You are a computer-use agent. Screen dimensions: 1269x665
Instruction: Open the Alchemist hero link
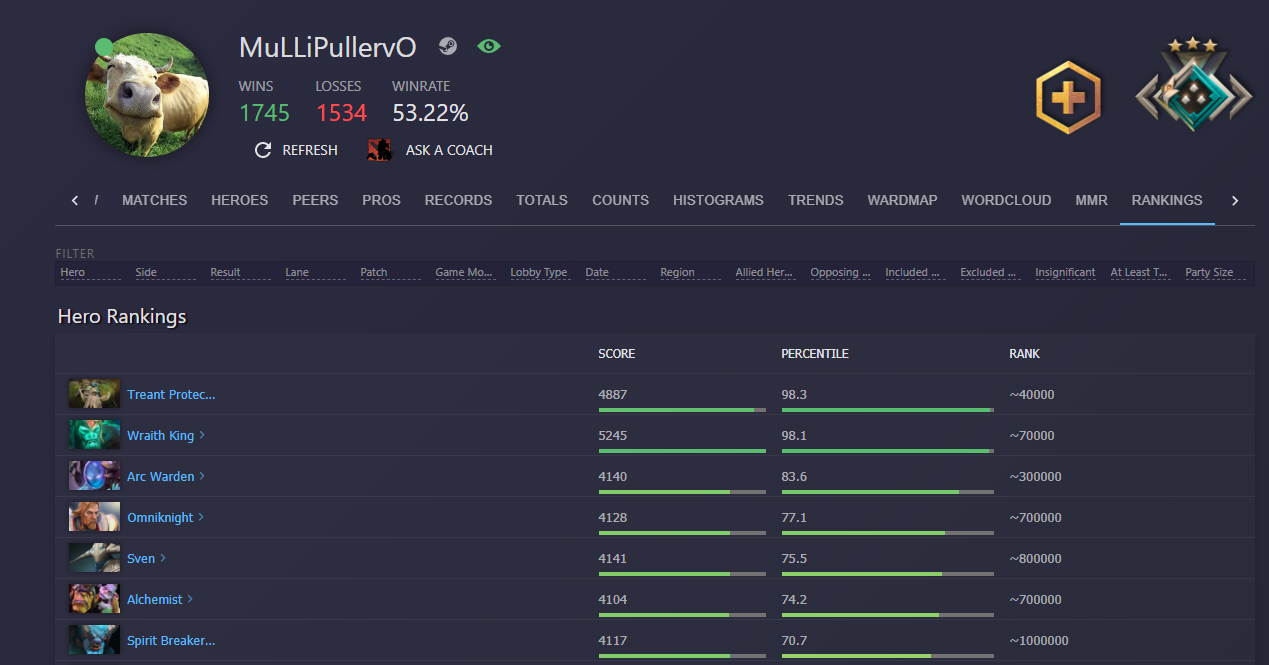[x=155, y=600]
